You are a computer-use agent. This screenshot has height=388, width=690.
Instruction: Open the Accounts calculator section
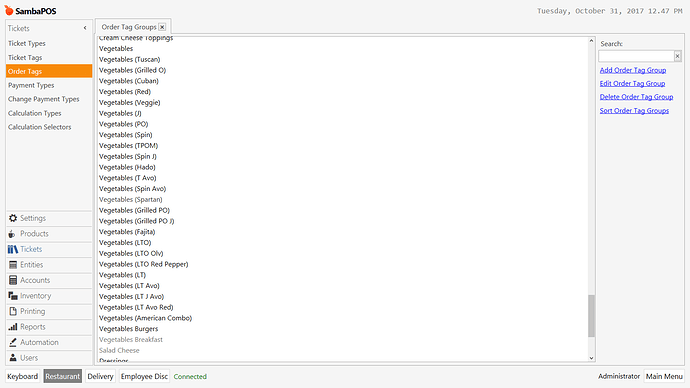[49, 280]
